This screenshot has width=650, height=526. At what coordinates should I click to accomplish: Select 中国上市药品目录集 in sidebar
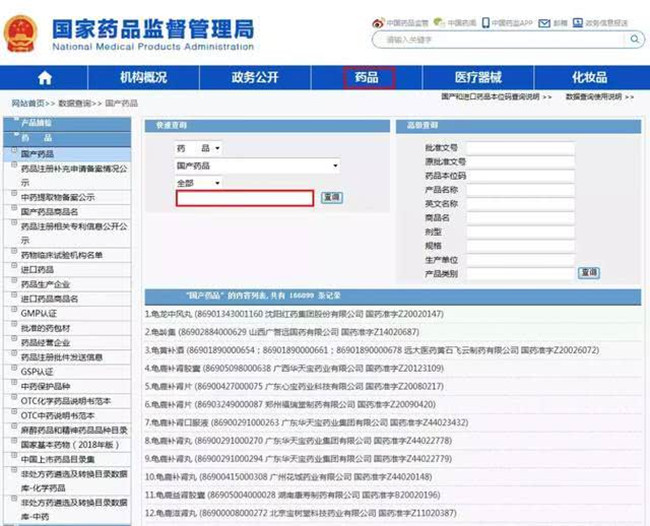tap(58, 459)
